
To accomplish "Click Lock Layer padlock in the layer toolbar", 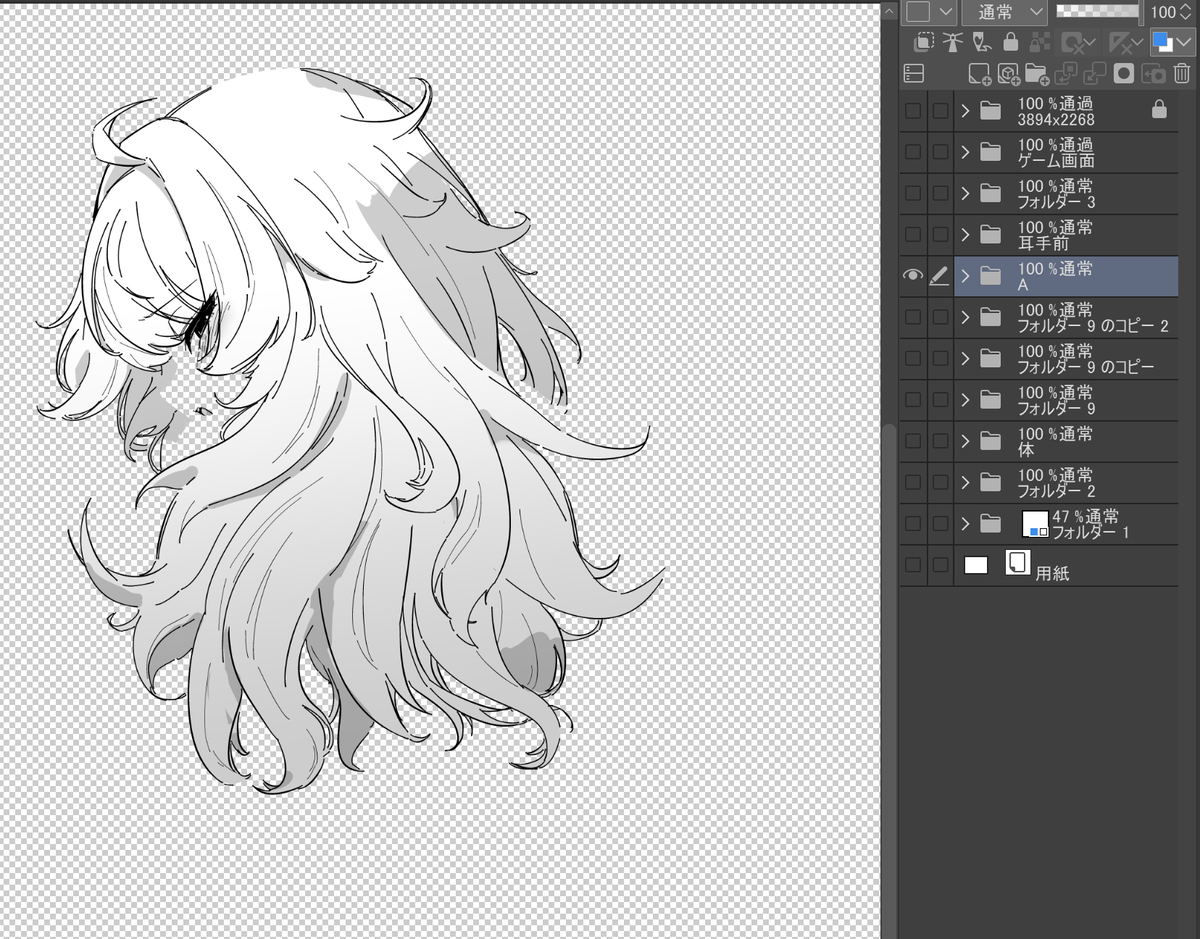I will pos(1010,42).
